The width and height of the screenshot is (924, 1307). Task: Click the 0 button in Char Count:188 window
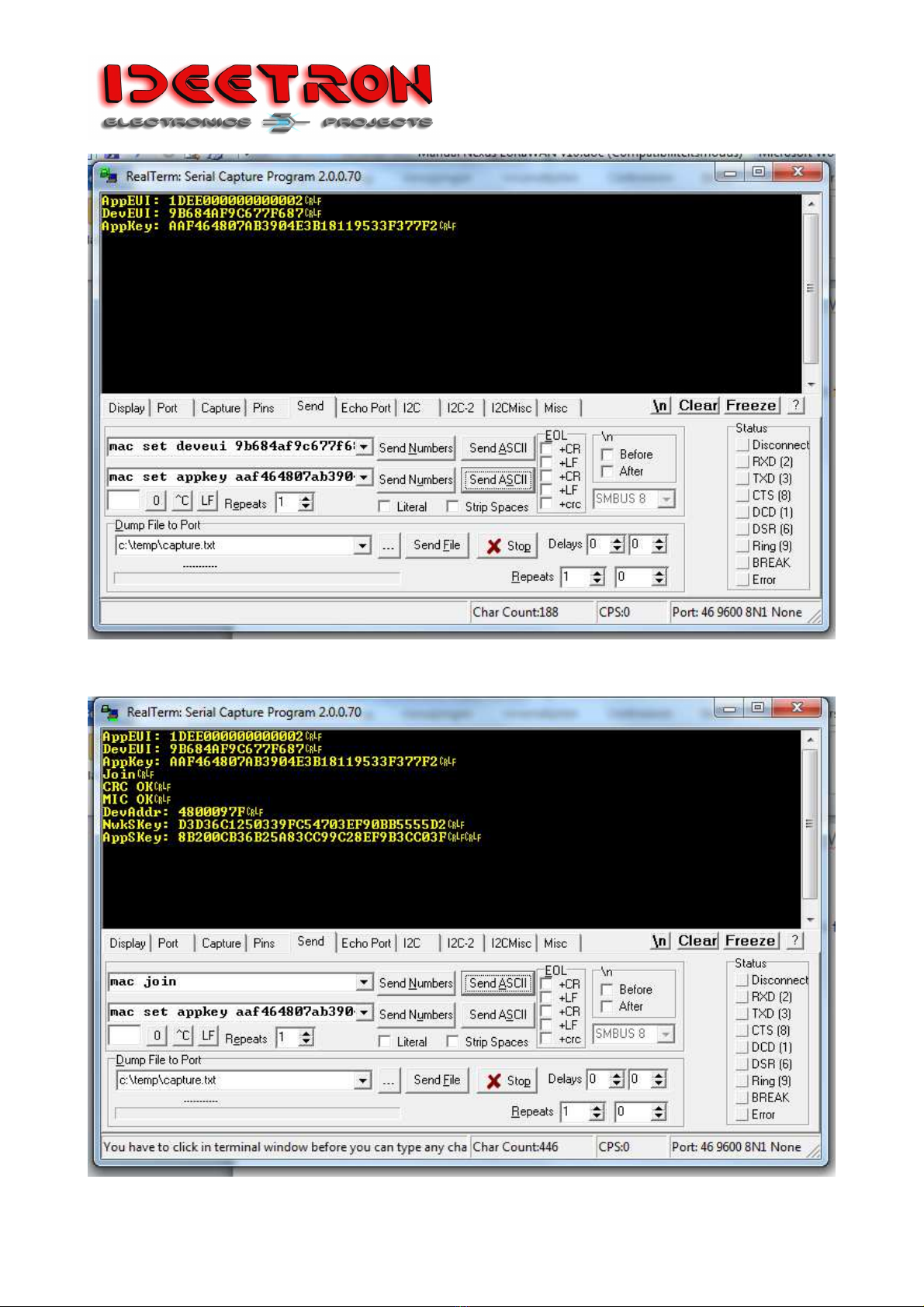coord(156,500)
